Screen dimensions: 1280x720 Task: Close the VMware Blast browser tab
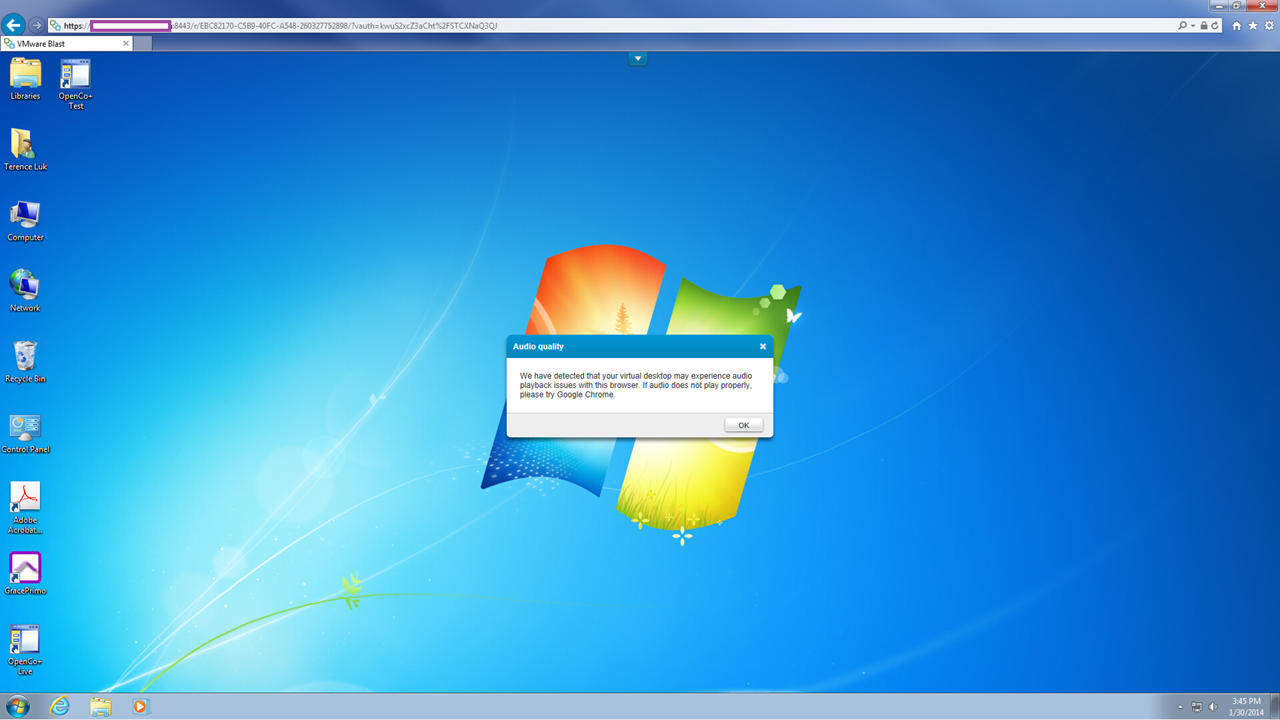tap(126, 44)
